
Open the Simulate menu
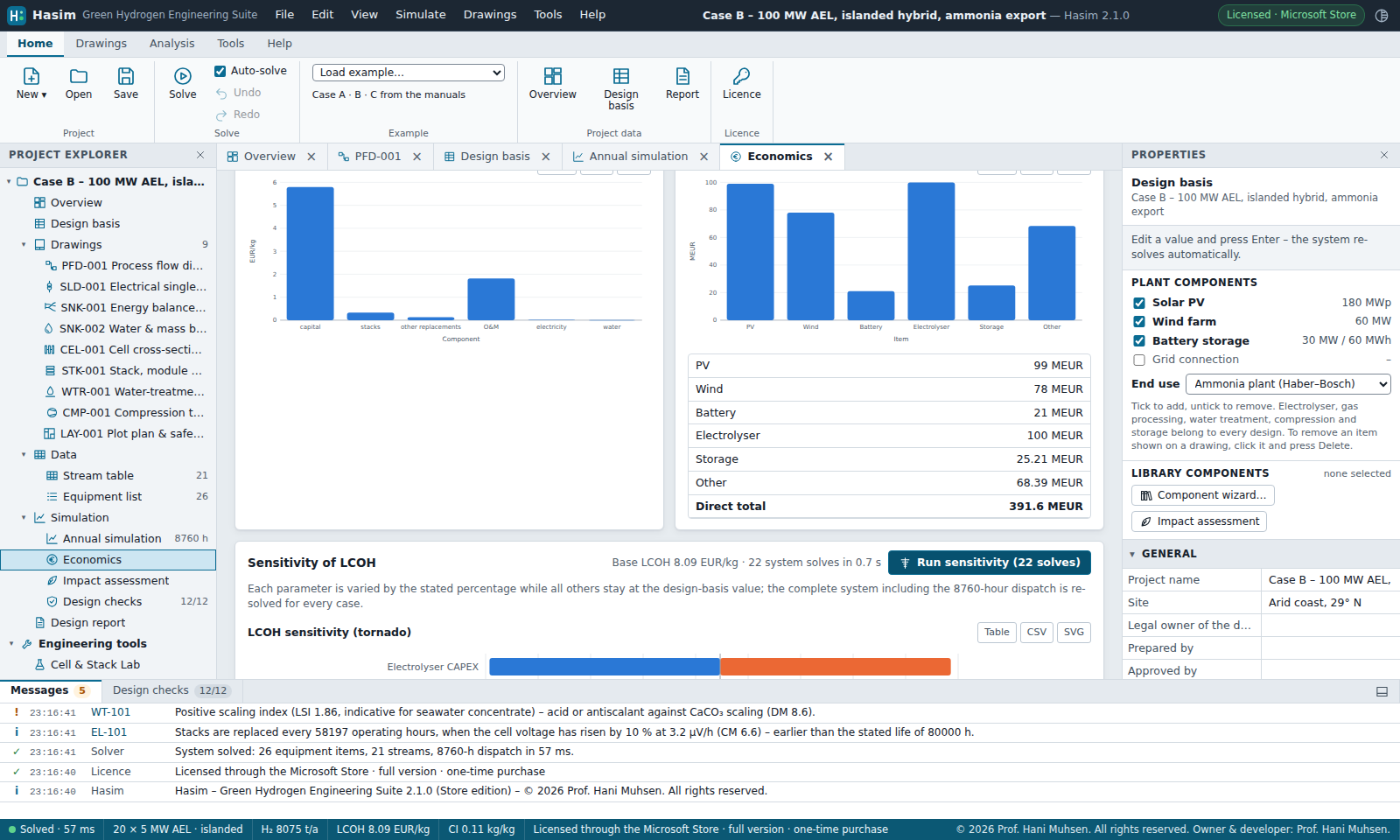[421, 15]
